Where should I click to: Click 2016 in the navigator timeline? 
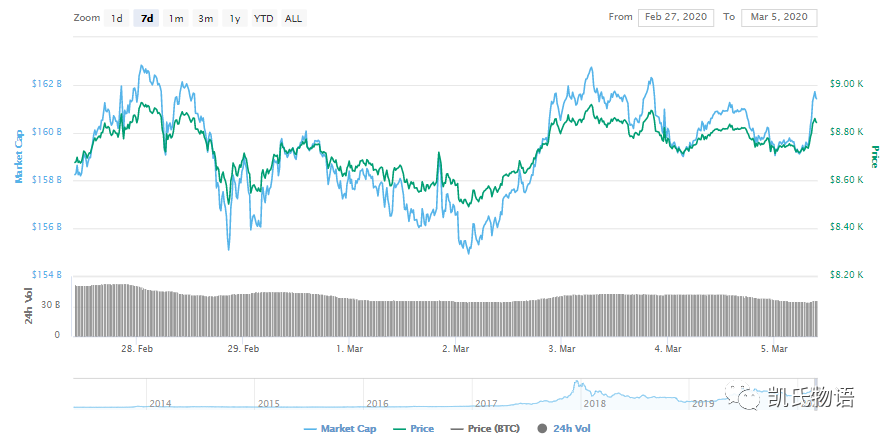tap(377, 403)
